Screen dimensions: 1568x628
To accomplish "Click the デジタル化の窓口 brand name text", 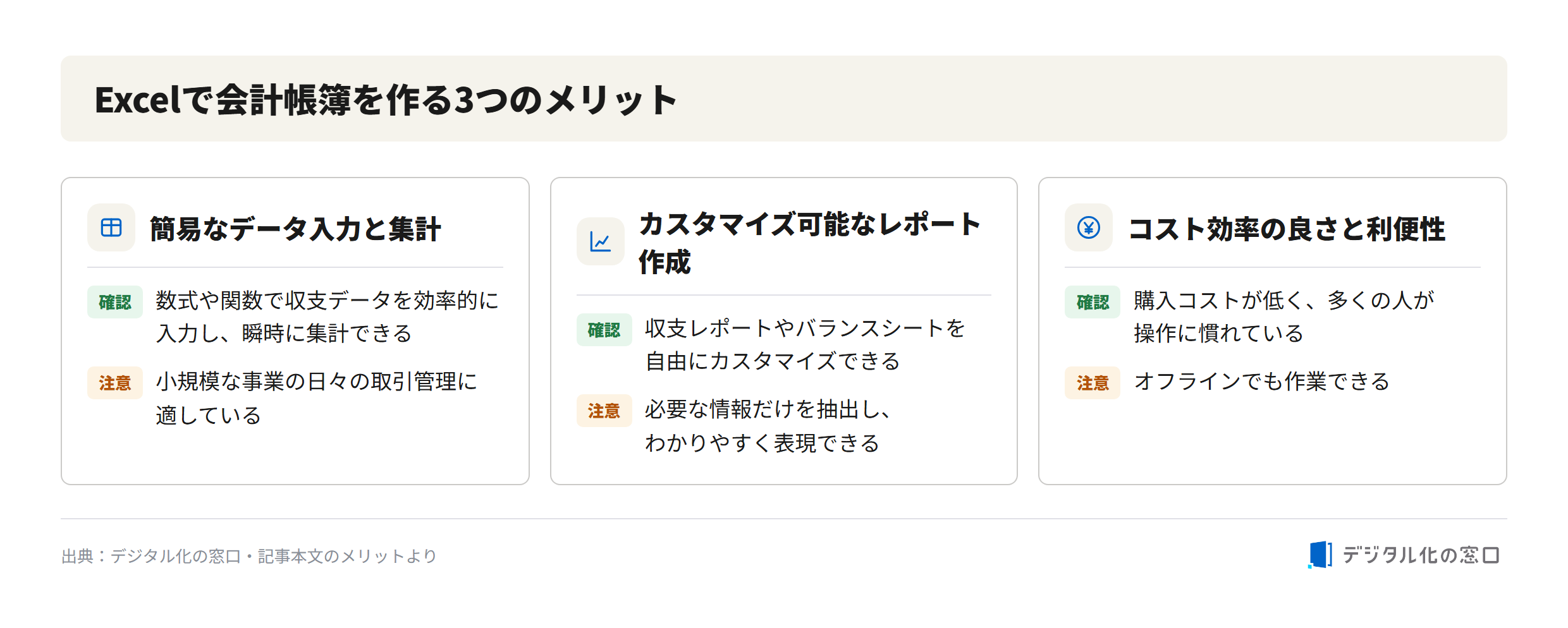I will (1421, 555).
